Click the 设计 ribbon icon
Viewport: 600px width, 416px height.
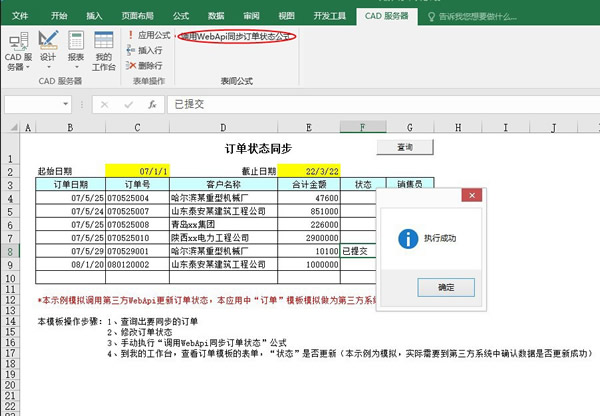click(x=48, y=48)
